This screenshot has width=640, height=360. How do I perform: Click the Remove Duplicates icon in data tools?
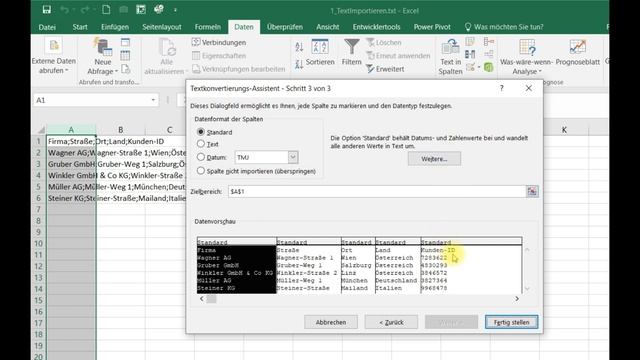point(470,54)
